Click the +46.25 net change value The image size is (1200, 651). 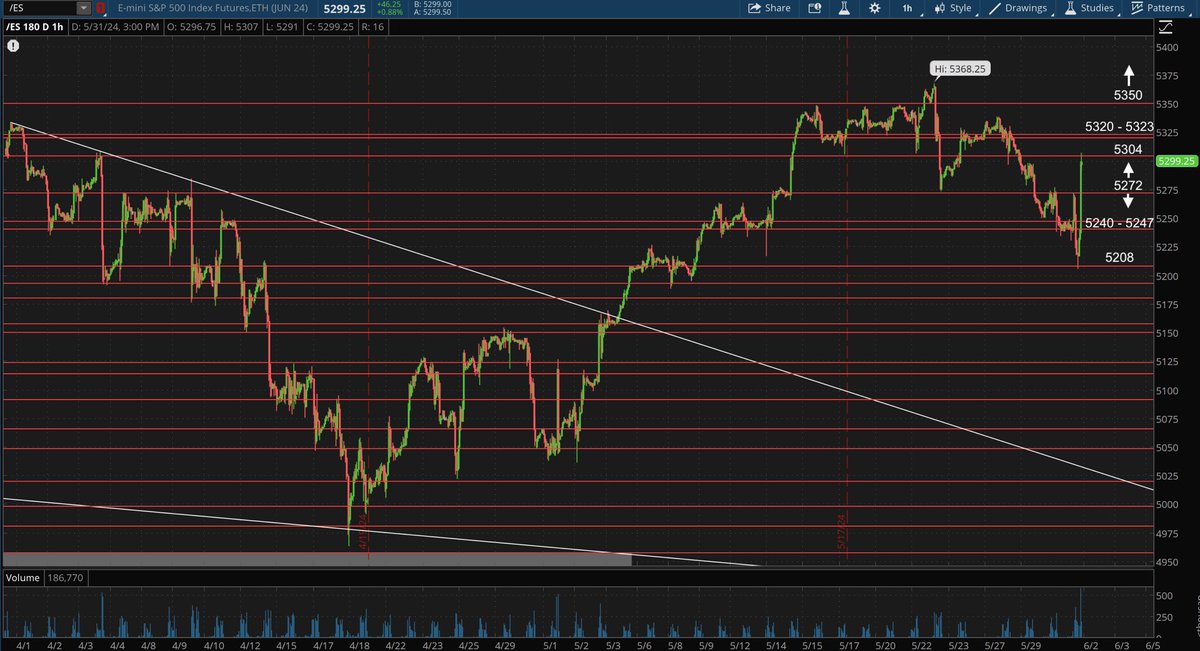point(390,4)
